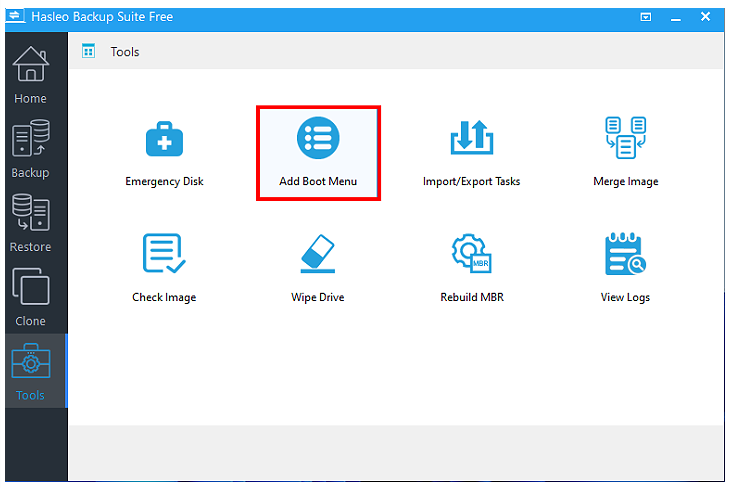This screenshot has height=488, width=736.
Task: Go to Home in sidebar
Action: 31,75
